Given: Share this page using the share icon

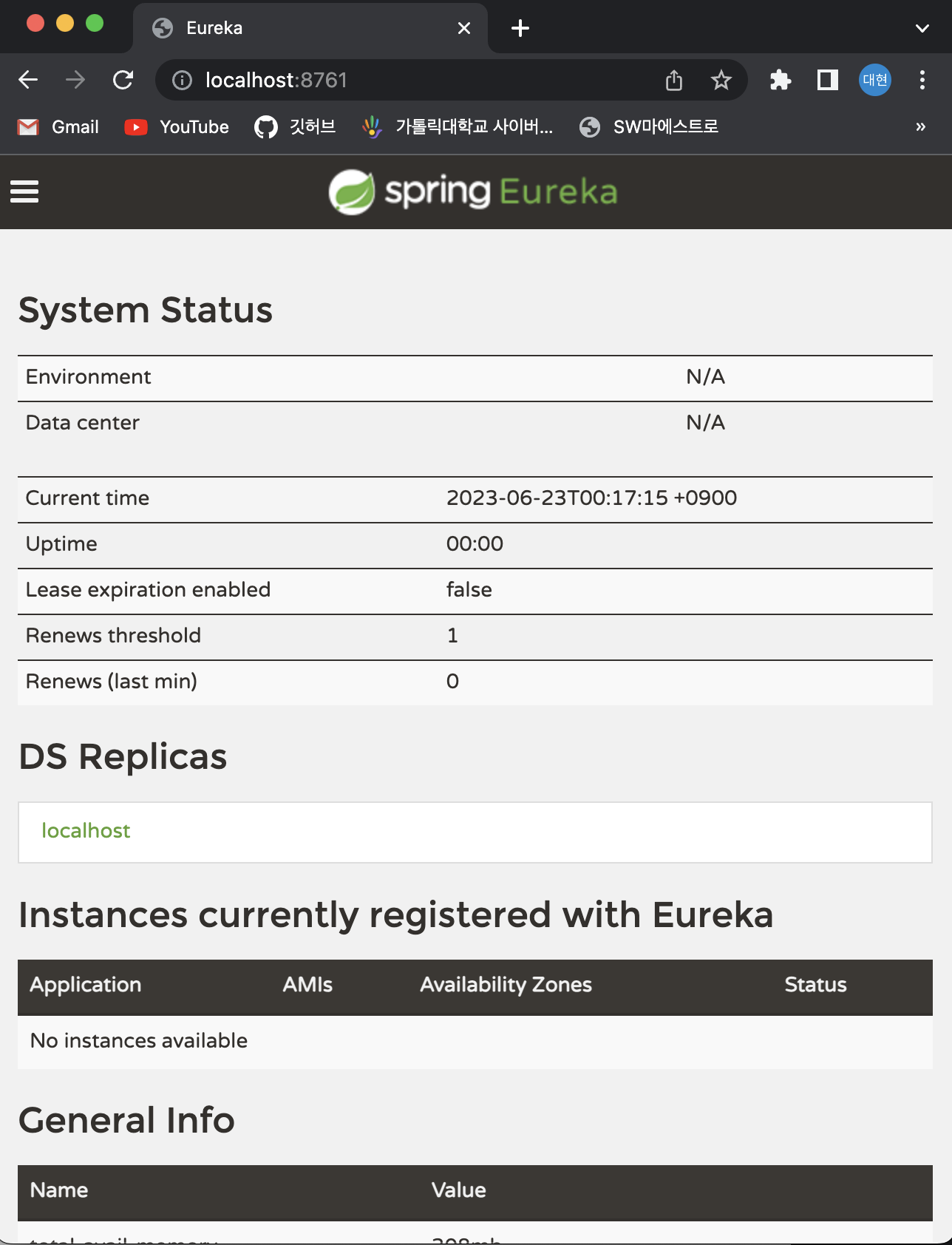Looking at the screenshot, I should [674, 80].
